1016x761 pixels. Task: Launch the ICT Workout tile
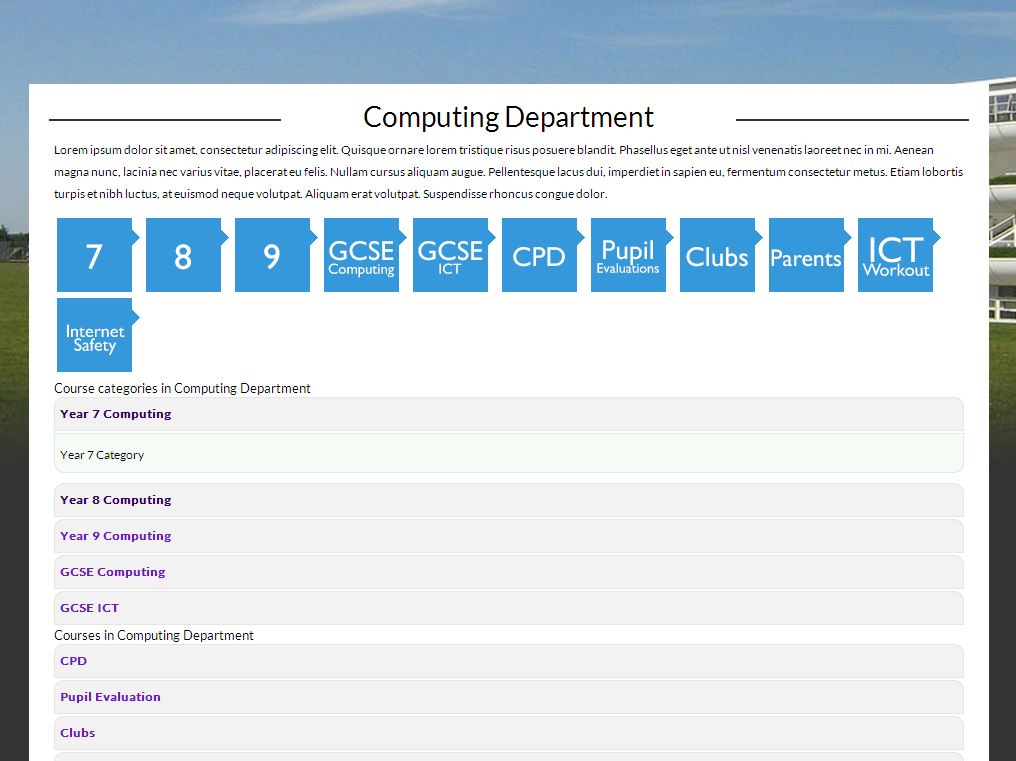[895, 255]
